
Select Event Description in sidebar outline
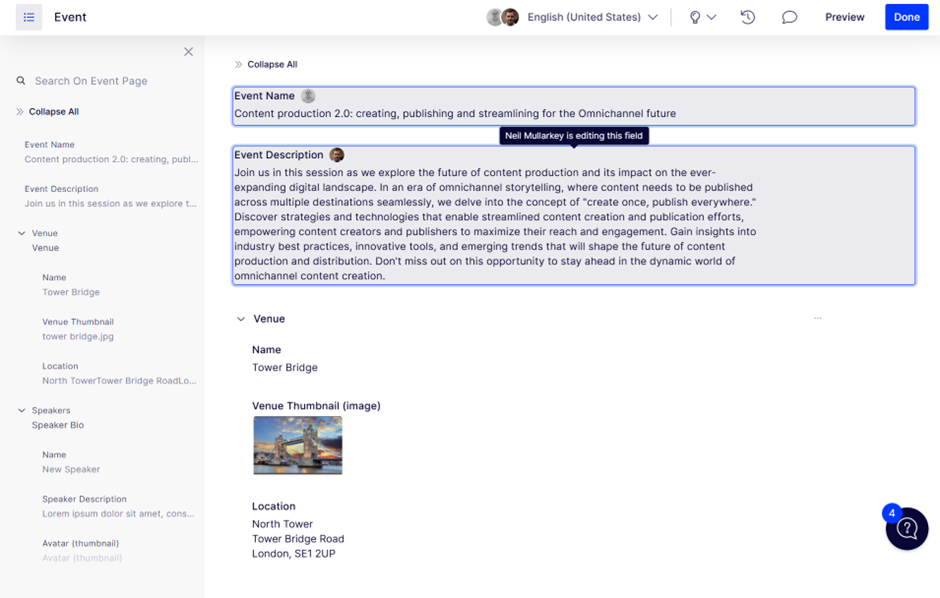pos(110,196)
